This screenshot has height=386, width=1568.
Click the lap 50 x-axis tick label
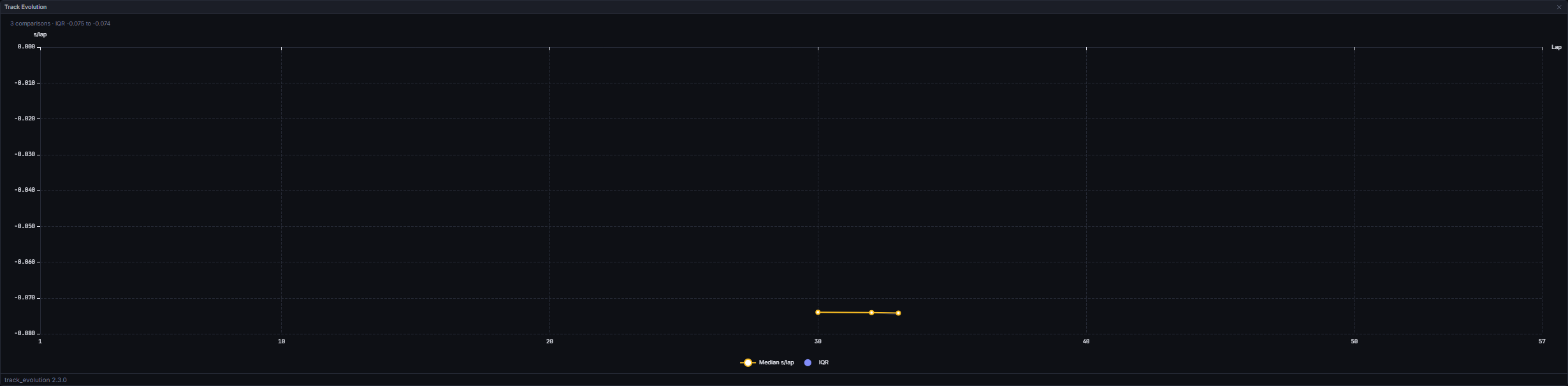1354,341
